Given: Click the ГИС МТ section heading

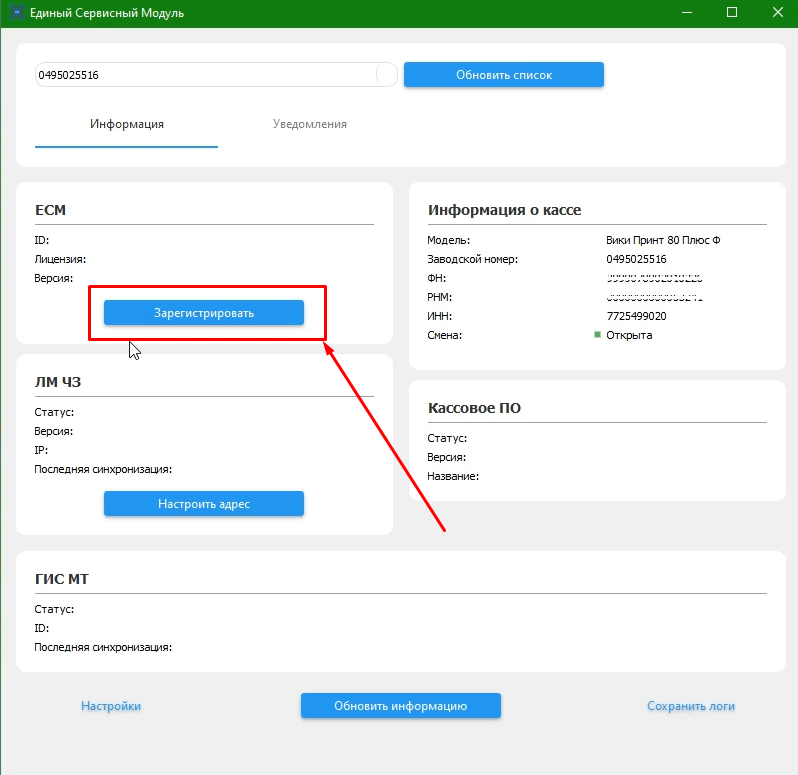Looking at the screenshot, I should click(x=62, y=579).
